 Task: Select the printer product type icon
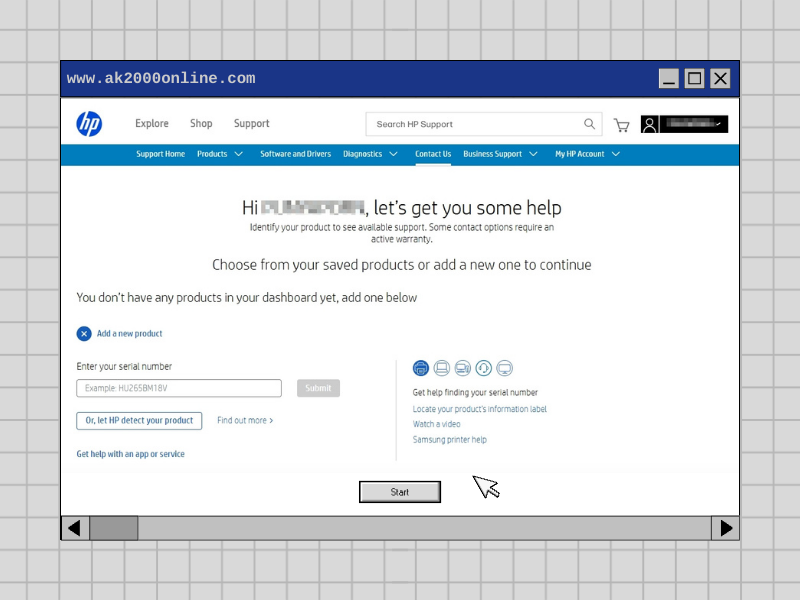pos(421,368)
